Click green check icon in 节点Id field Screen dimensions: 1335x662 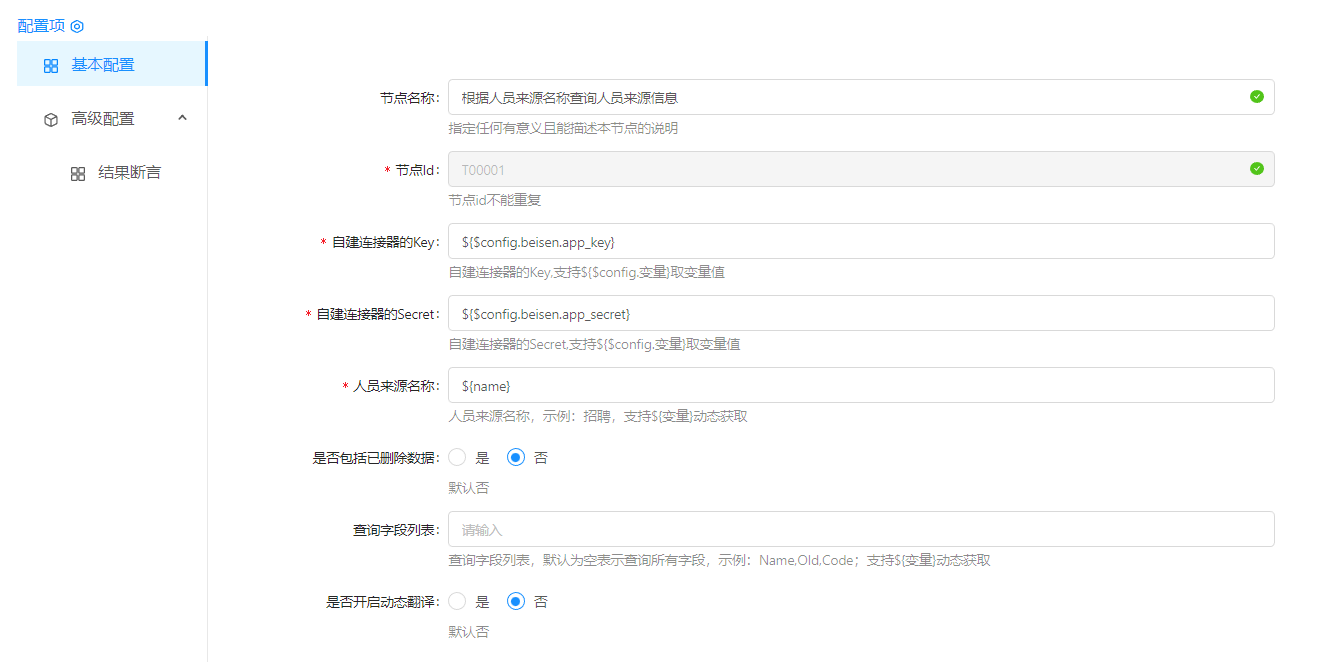[1256, 169]
